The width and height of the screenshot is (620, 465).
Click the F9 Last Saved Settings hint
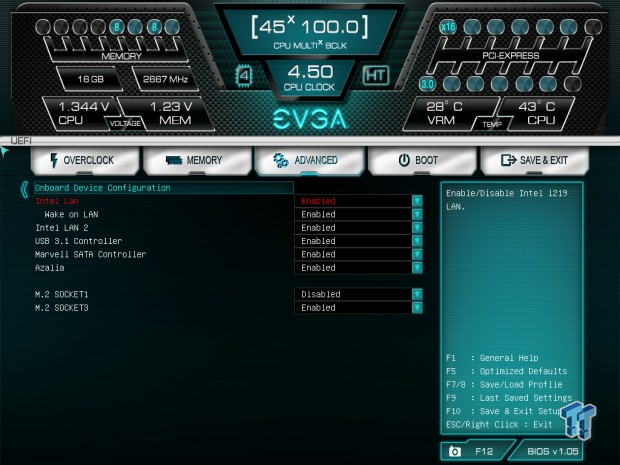pyautogui.click(x=509, y=398)
